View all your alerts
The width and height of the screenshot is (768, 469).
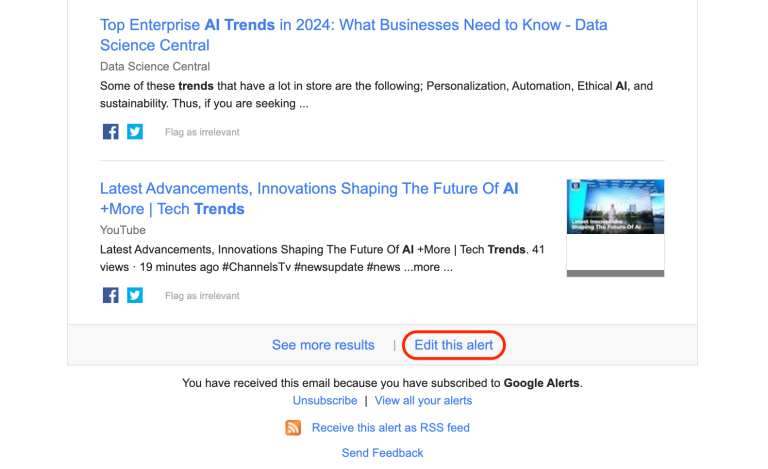click(423, 400)
